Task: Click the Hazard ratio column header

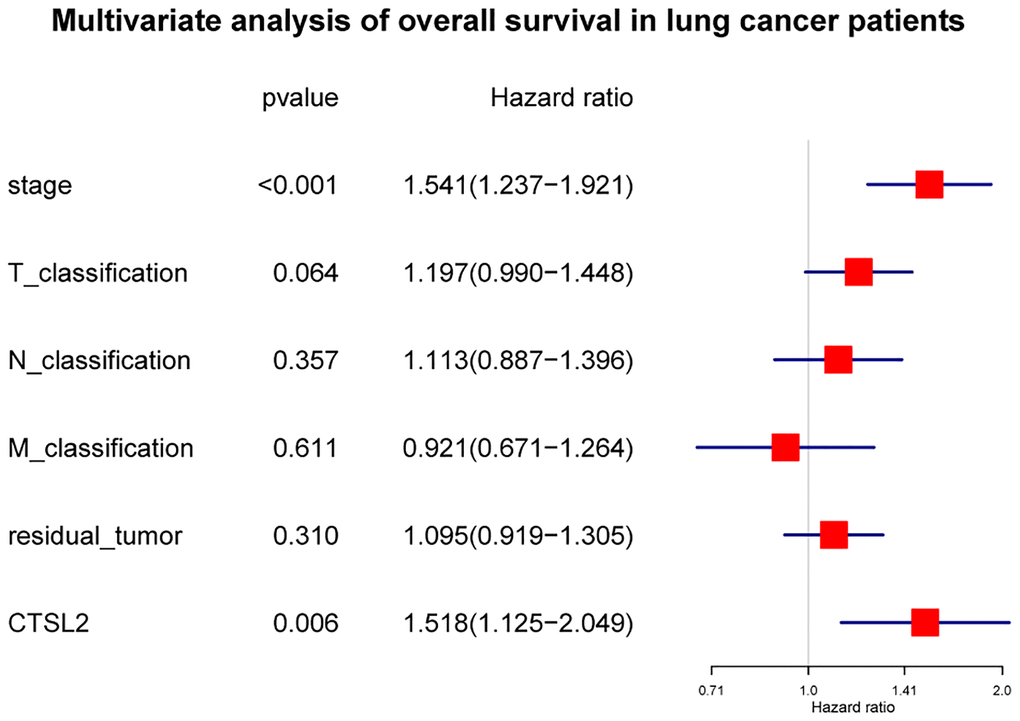Action: [x=562, y=98]
